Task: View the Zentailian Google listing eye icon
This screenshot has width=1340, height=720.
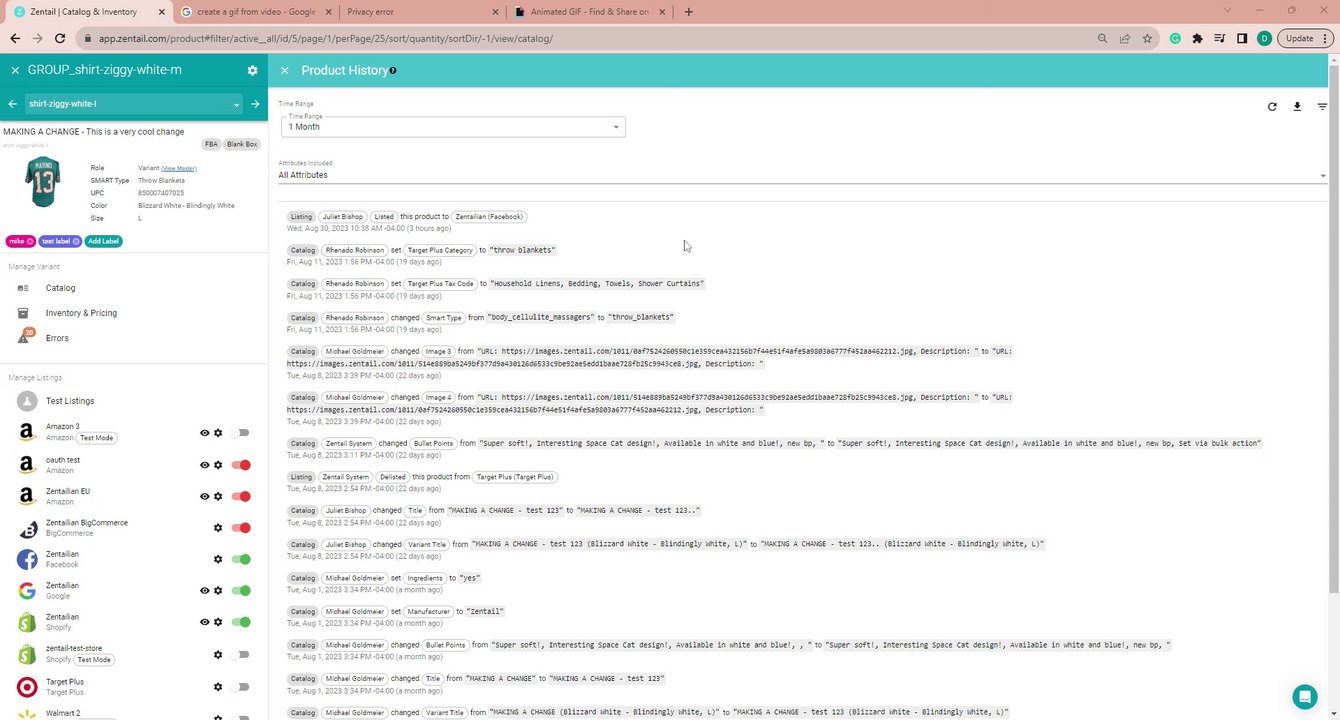Action: coord(204,590)
